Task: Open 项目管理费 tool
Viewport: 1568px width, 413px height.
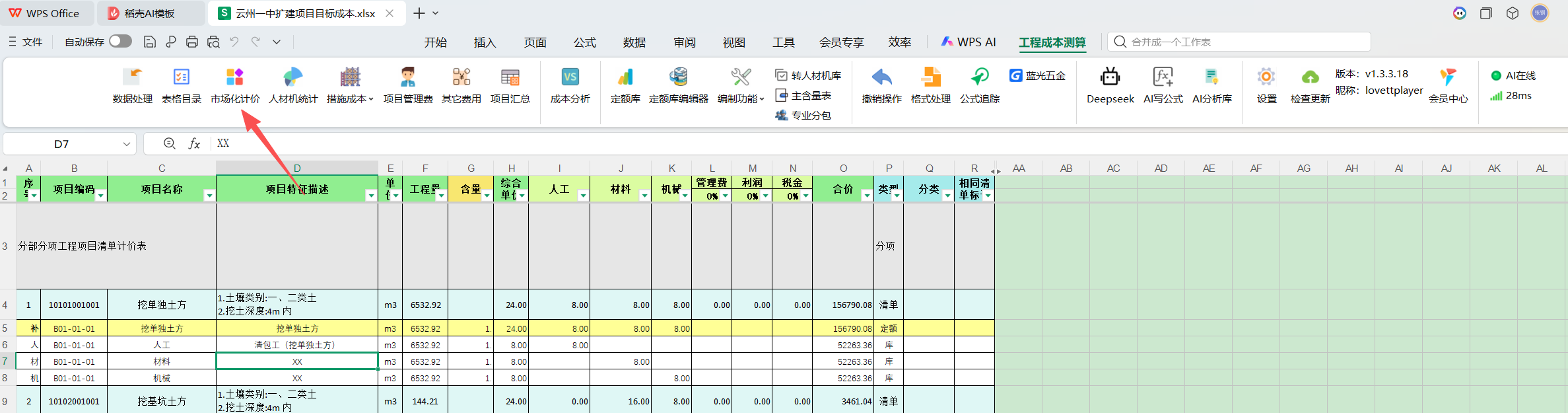Action: (408, 85)
